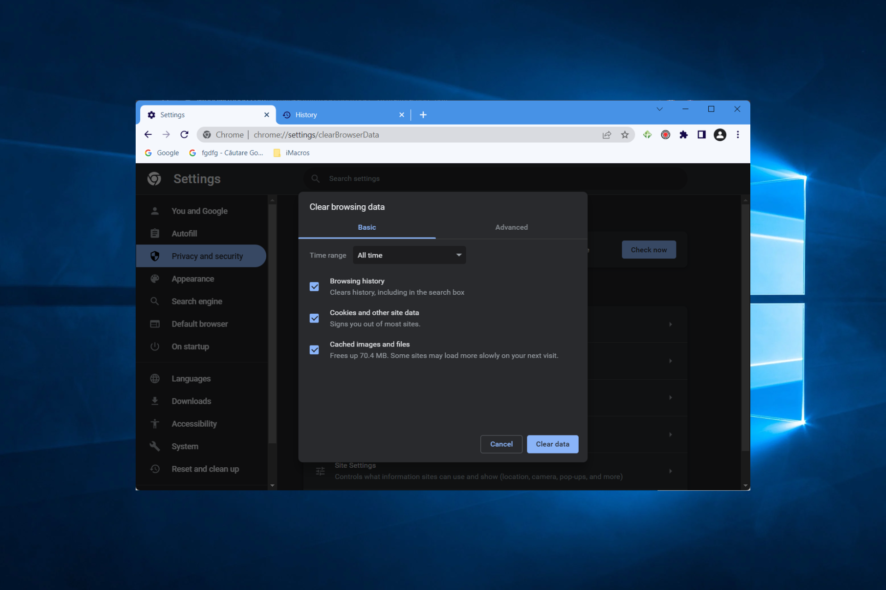Click the Site Settings sliders icon

click(x=320, y=471)
